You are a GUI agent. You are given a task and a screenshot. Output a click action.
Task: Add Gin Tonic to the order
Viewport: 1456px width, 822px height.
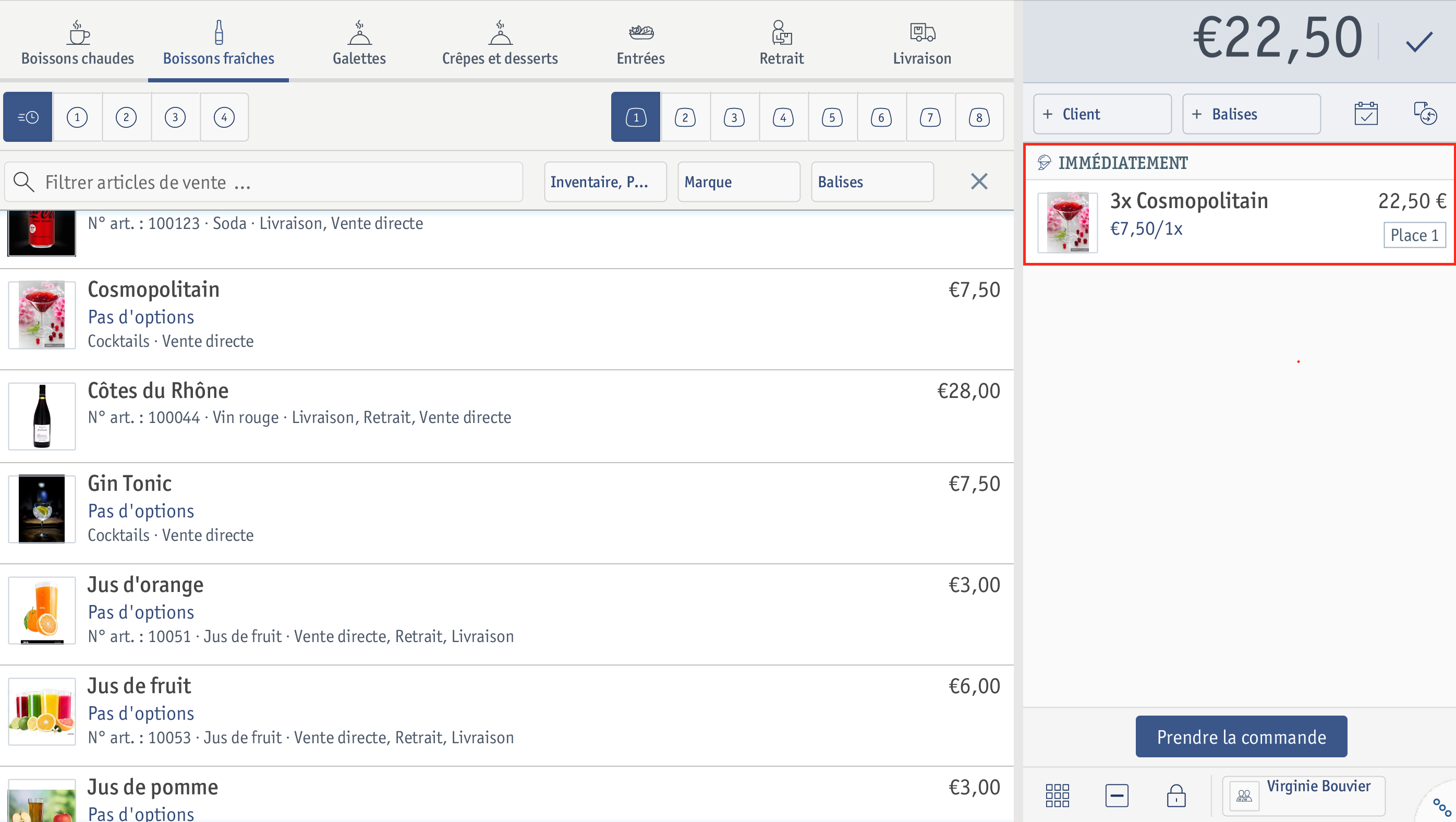coord(506,513)
